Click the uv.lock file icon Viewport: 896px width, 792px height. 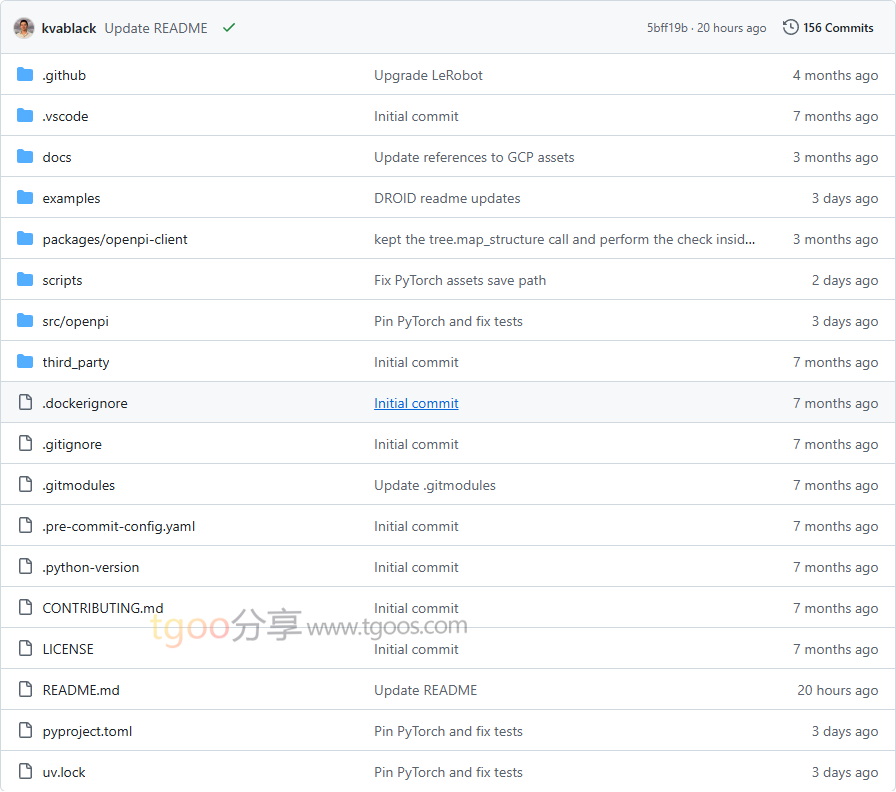pyautogui.click(x=25, y=771)
